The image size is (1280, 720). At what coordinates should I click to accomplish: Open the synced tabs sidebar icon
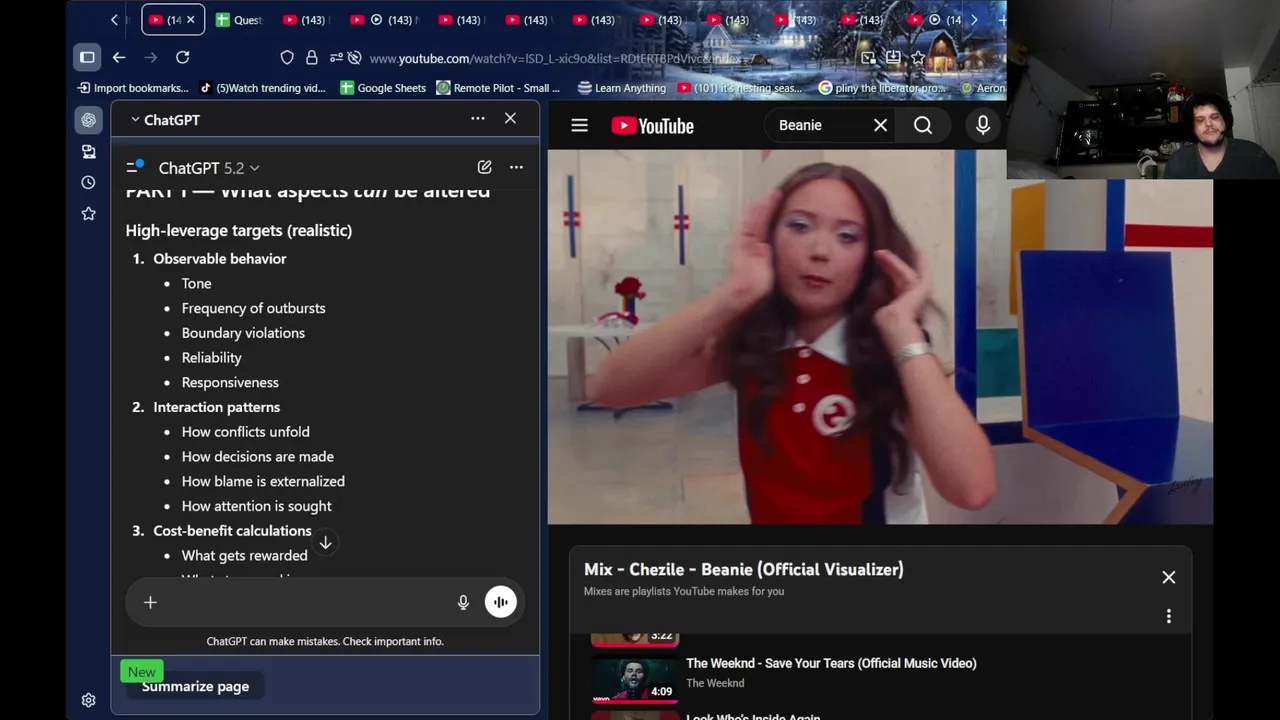pyautogui.click(x=89, y=151)
